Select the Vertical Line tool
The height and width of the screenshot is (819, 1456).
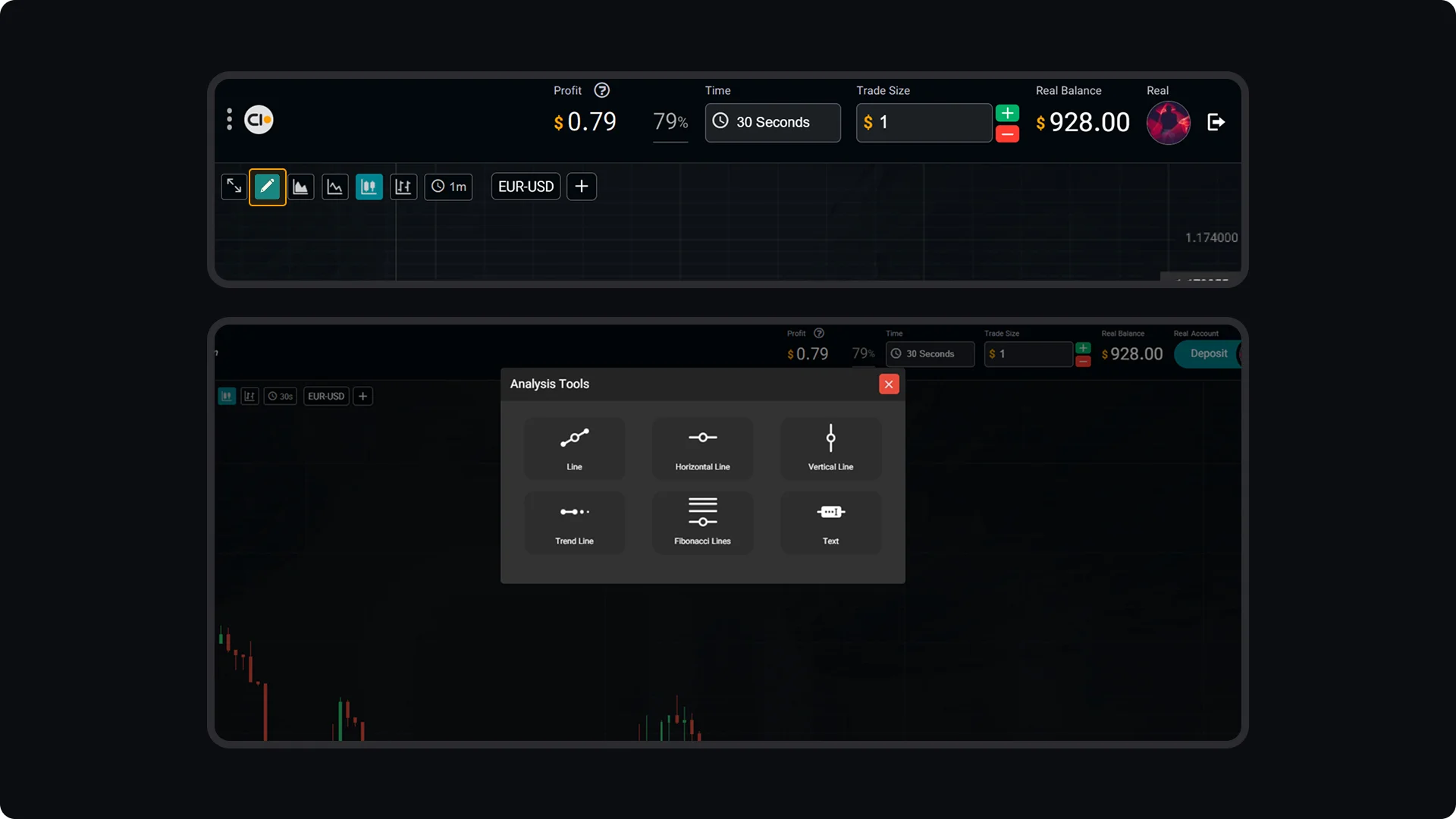coord(830,448)
